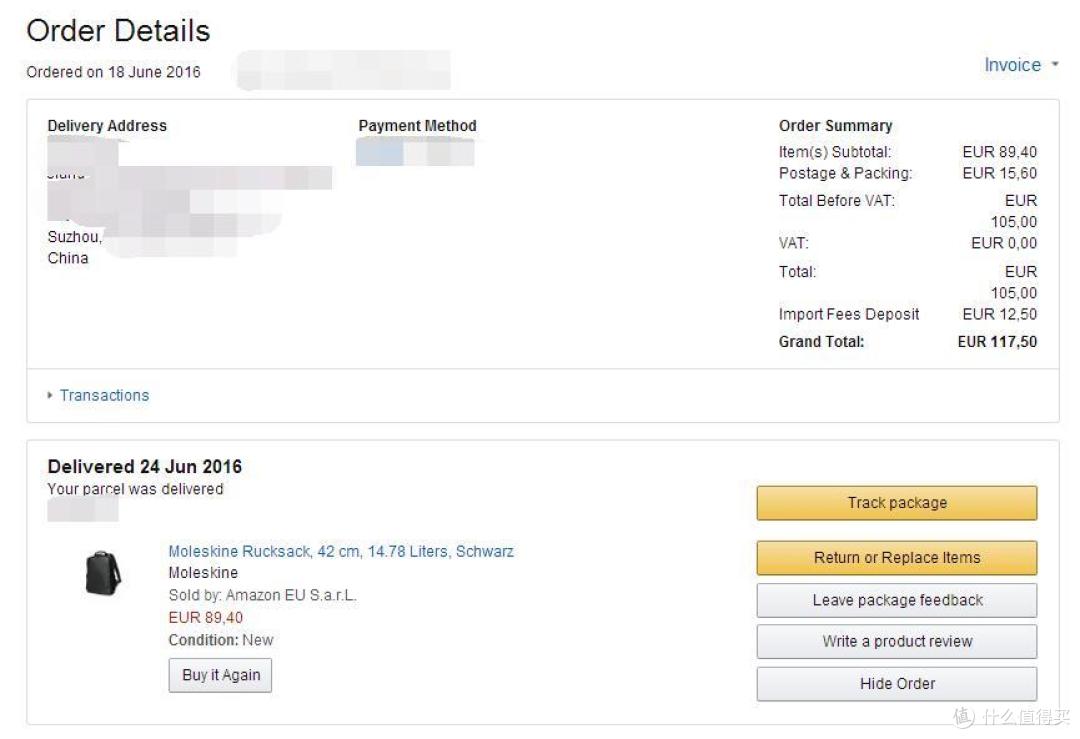This screenshot has width=1080, height=739.
Task: Click the watermark logo icon at bottom right
Action: click(x=964, y=717)
